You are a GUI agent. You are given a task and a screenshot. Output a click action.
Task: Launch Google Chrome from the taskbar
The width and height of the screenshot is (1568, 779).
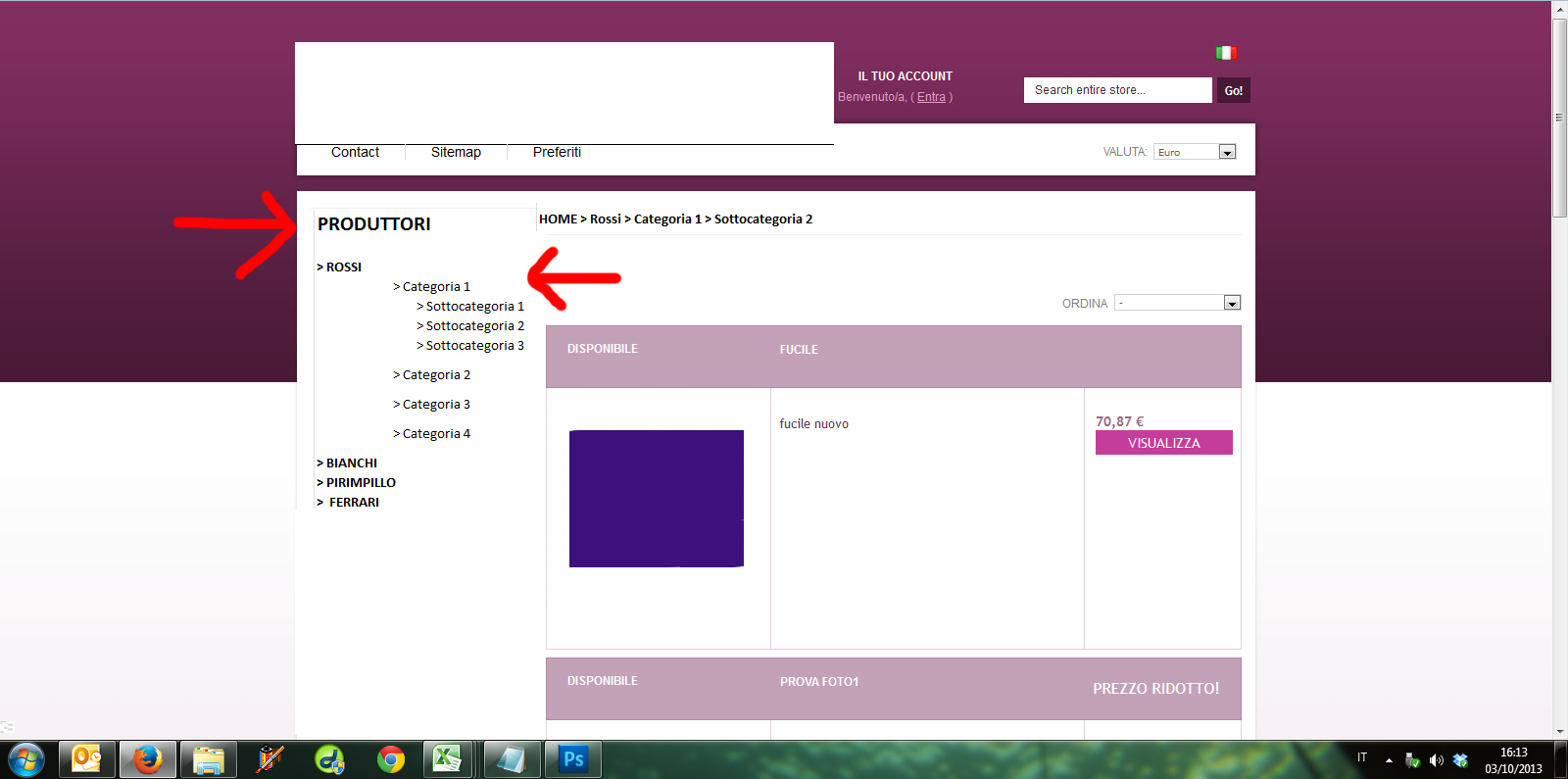pyautogui.click(x=391, y=759)
